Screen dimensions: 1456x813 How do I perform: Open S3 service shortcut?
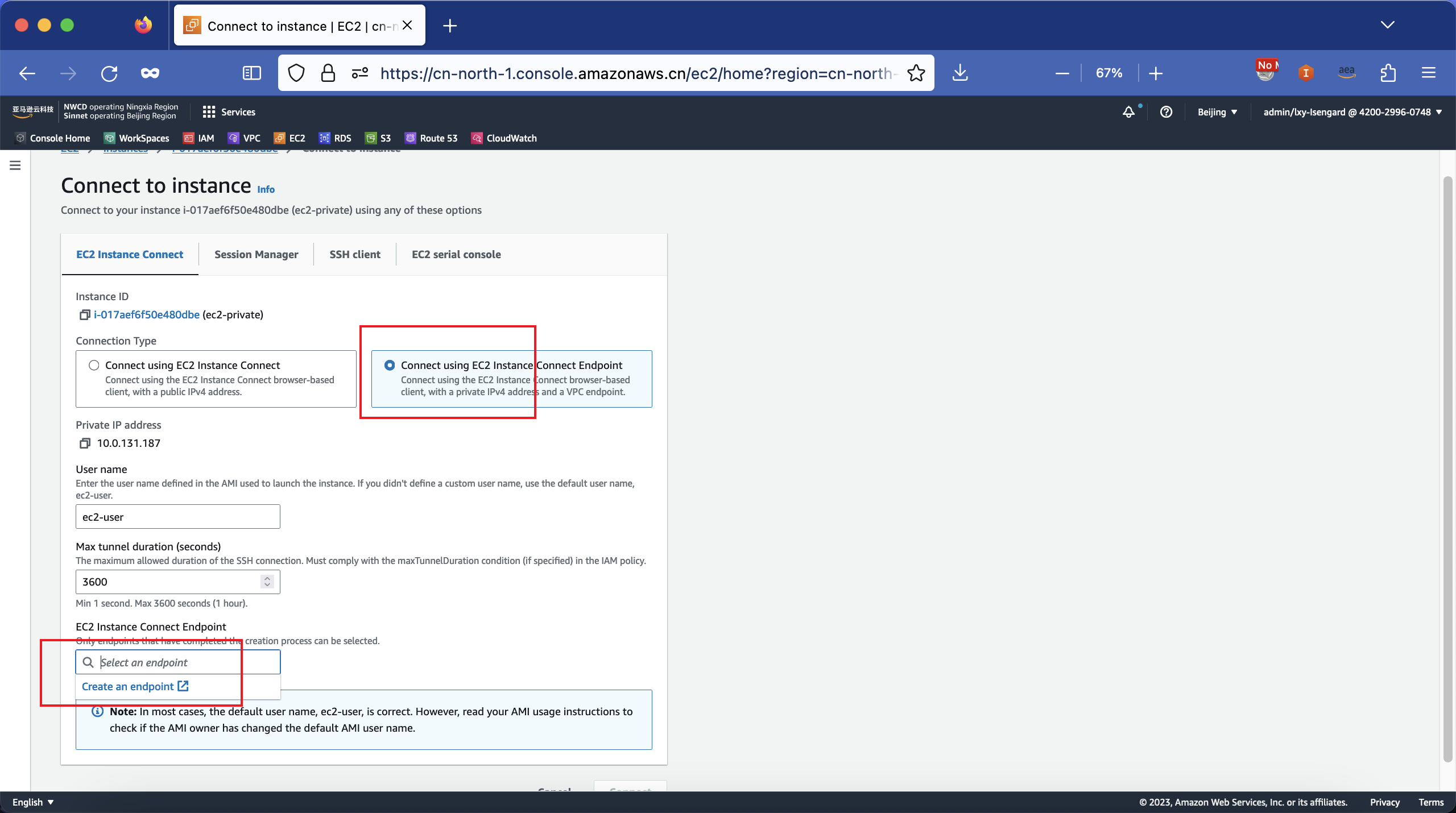(x=378, y=138)
